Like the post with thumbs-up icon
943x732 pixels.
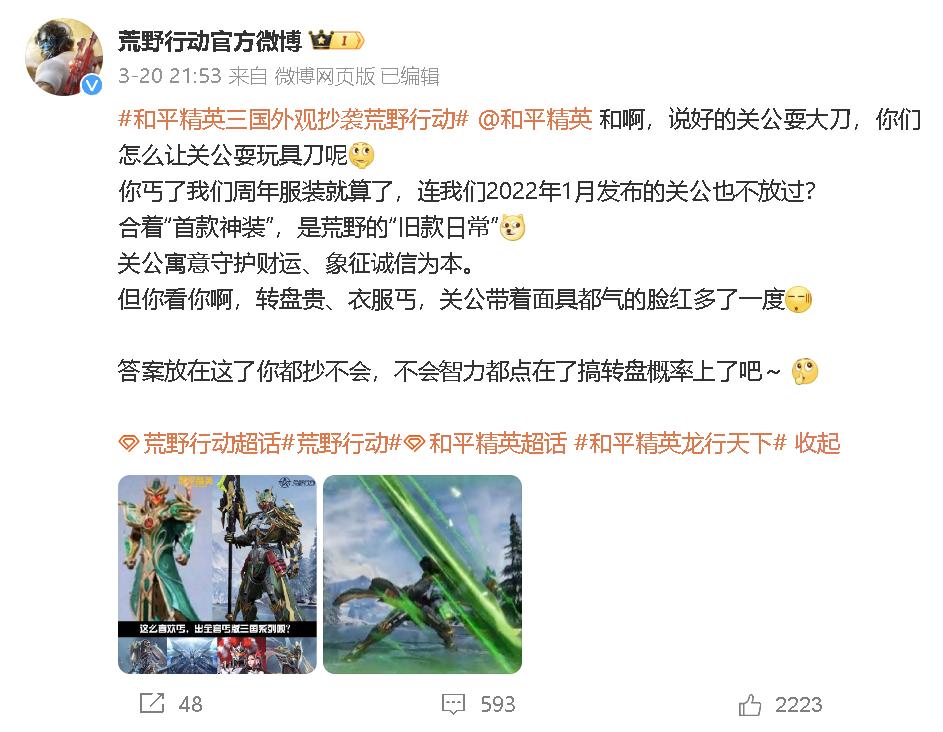(749, 704)
